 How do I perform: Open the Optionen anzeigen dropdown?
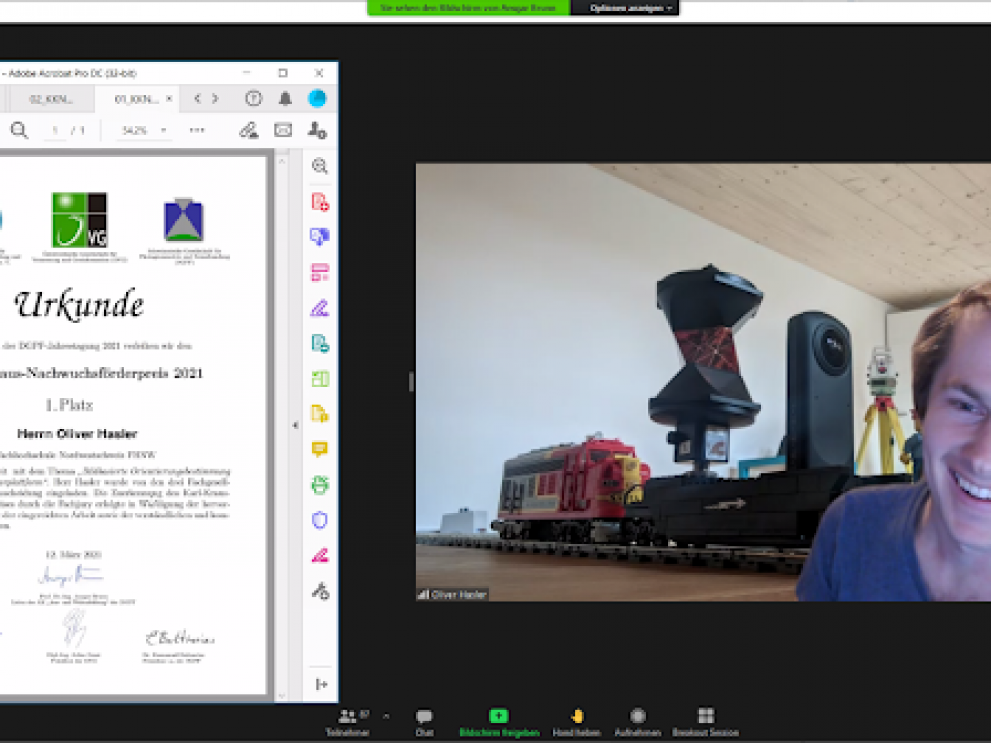[x=625, y=8]
